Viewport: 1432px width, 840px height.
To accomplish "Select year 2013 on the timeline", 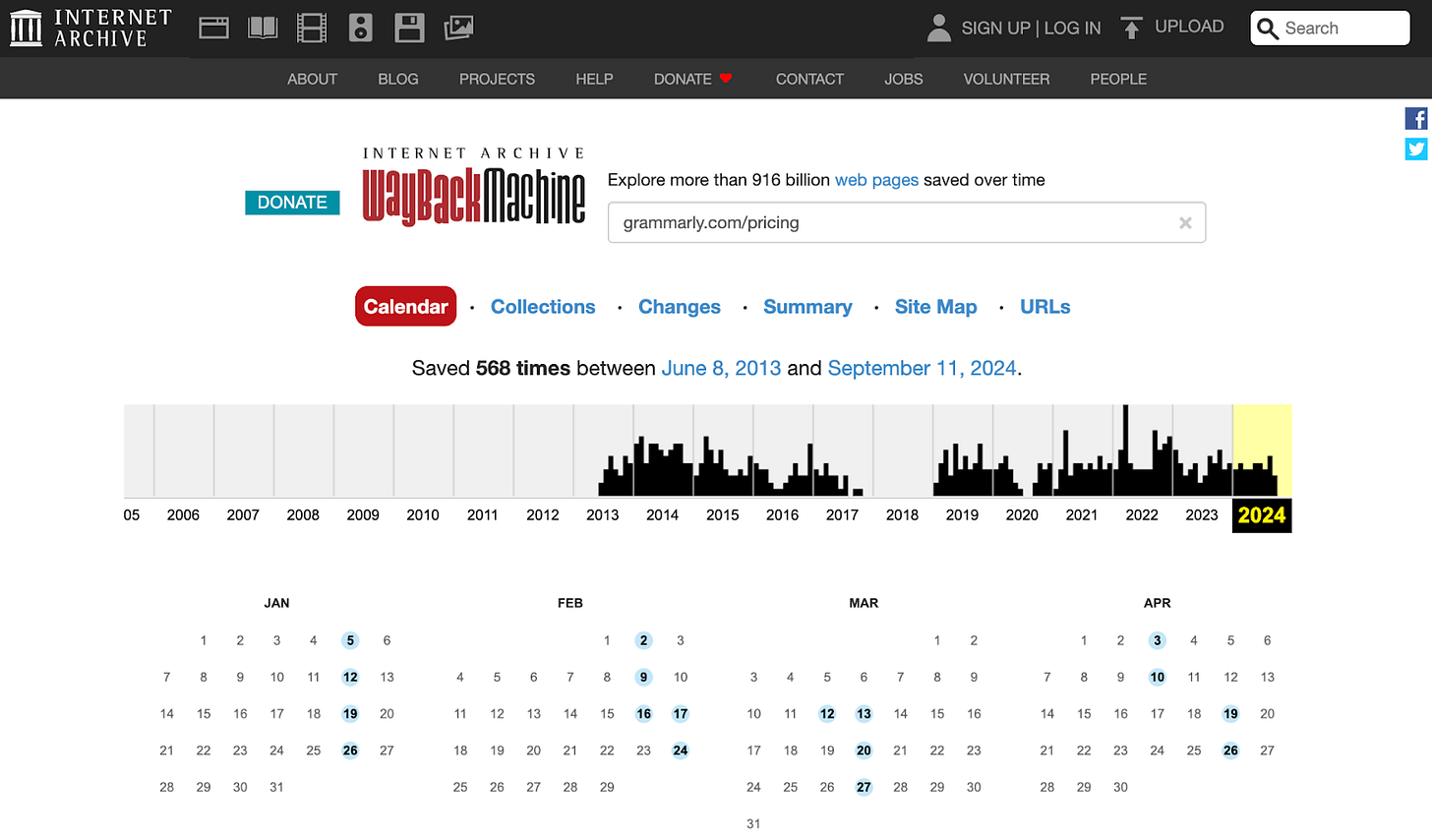I will click(602, 515).
